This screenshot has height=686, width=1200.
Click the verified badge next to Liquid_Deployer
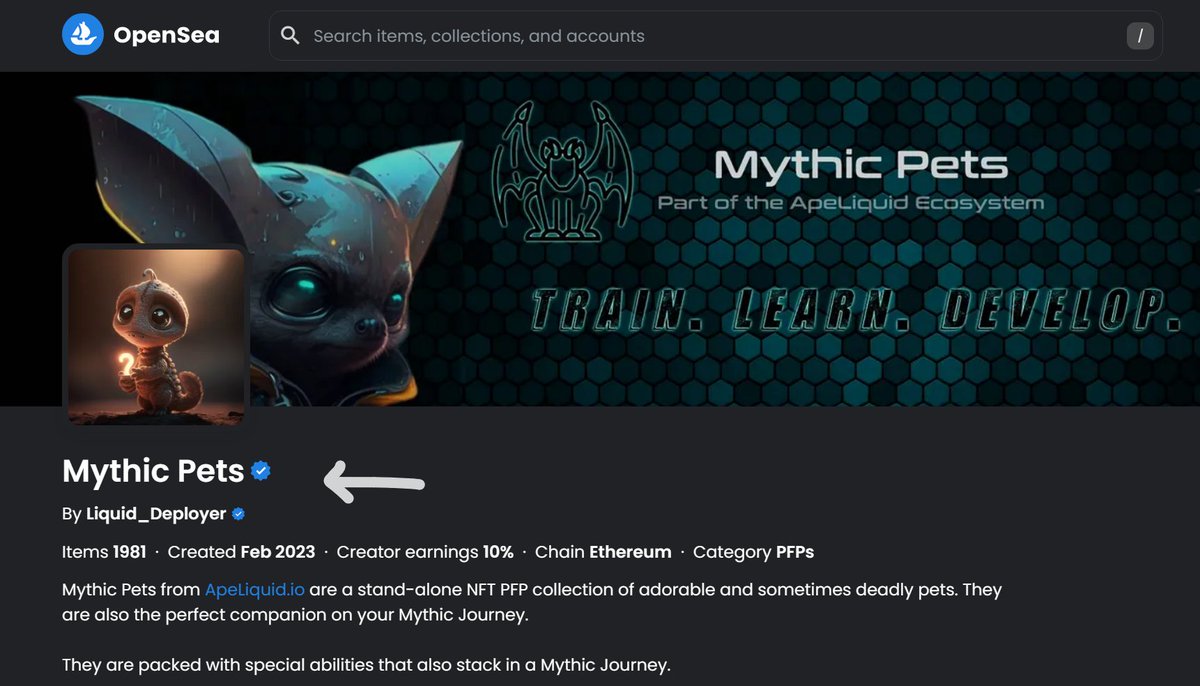pyautogui.click(x=238, y=514)
